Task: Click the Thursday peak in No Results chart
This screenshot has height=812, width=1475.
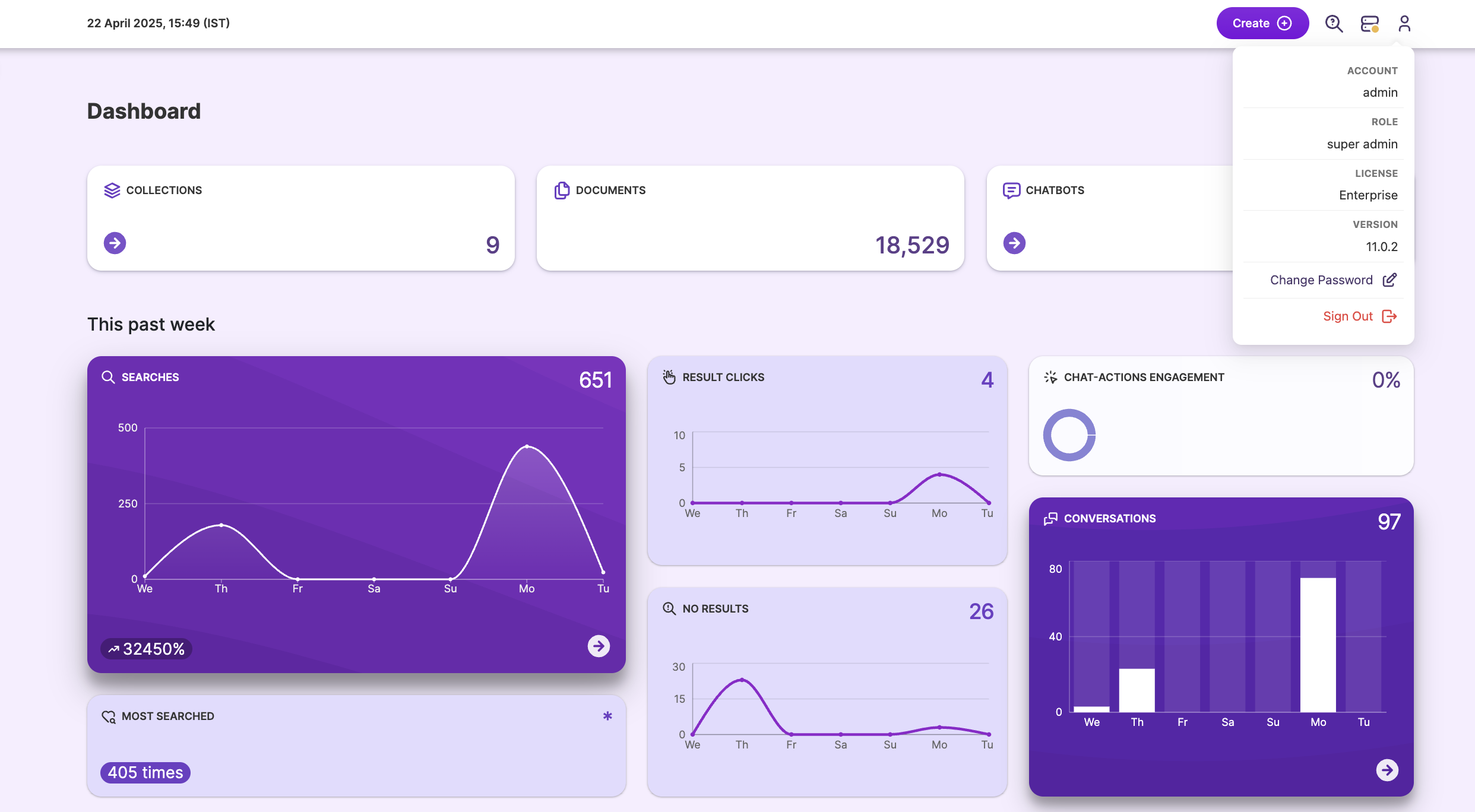Action: 742,680
